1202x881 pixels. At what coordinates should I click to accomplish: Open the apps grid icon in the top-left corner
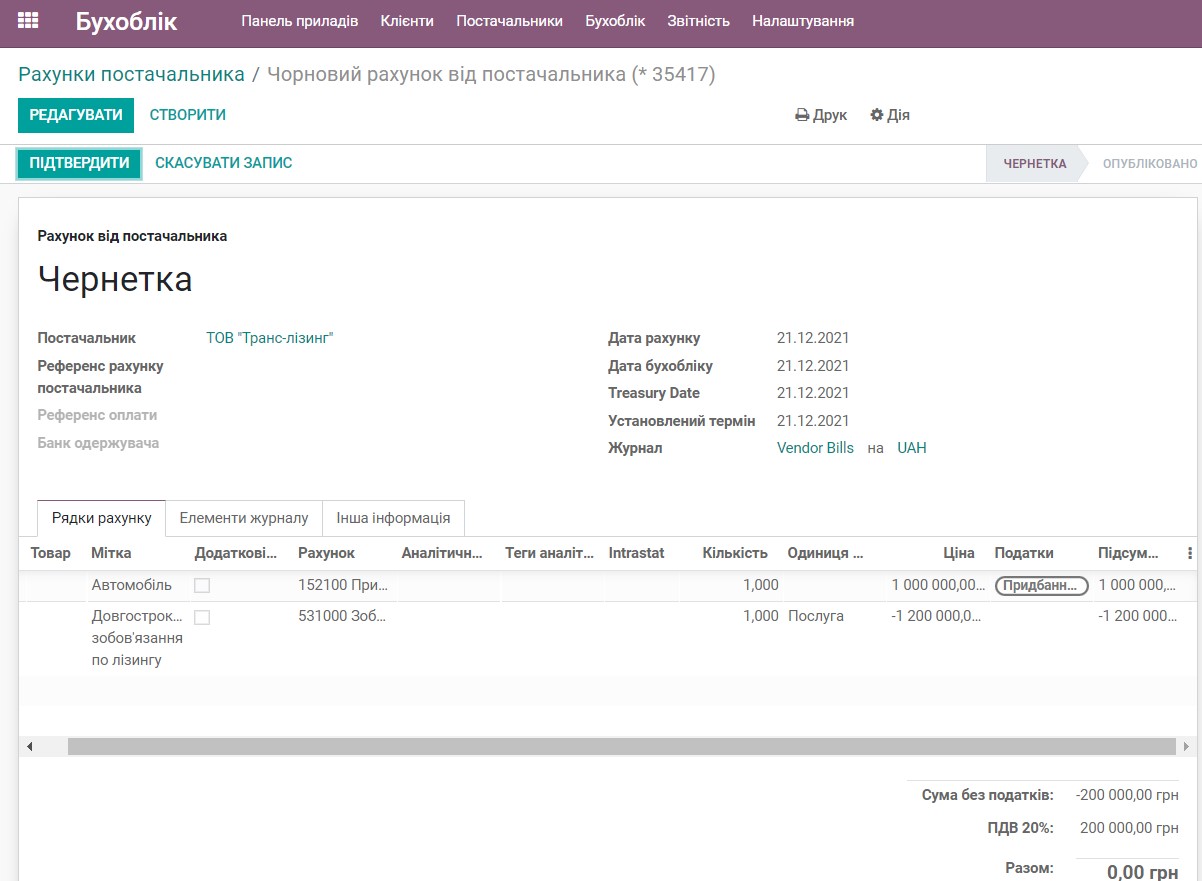[27, 20]
